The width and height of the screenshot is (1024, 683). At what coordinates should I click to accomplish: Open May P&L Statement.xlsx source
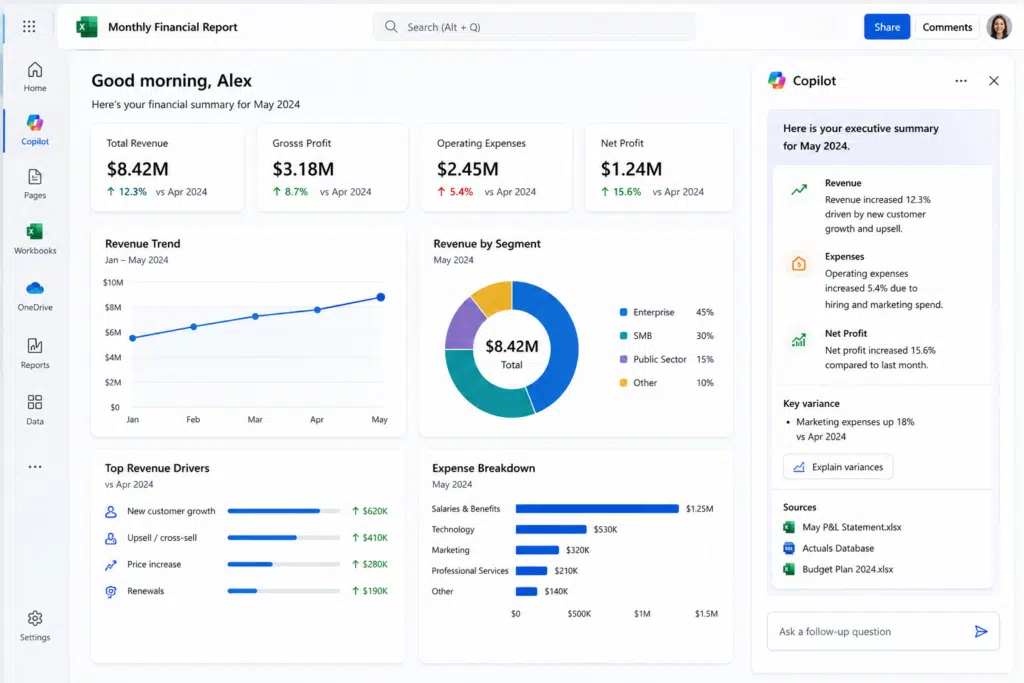pos(851,527)
